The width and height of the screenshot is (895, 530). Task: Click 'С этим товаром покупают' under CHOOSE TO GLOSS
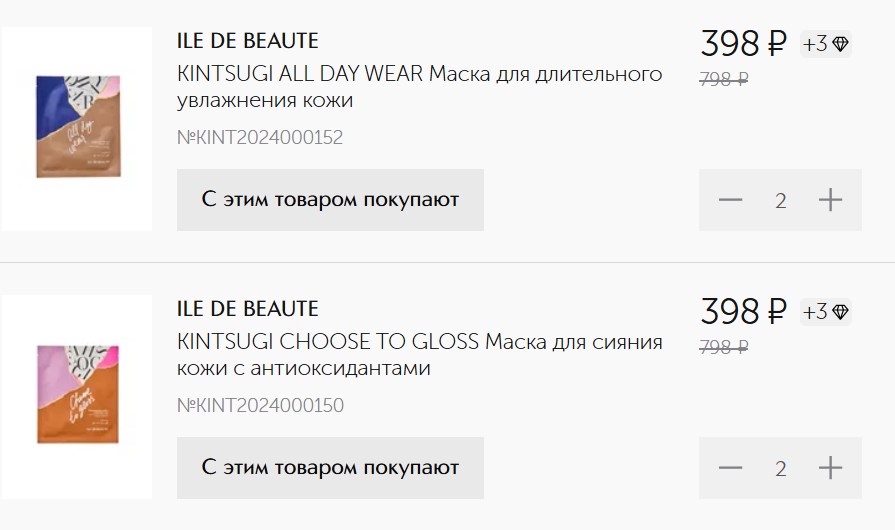click(x=330, y=468)
